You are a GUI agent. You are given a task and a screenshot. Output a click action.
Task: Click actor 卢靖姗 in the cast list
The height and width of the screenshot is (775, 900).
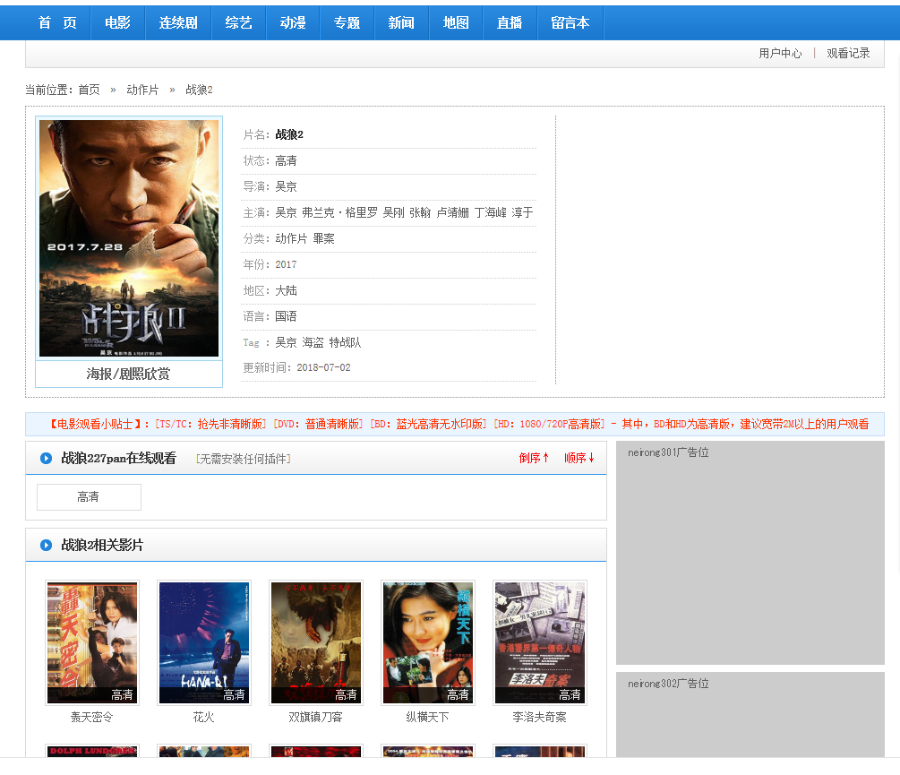453,213
